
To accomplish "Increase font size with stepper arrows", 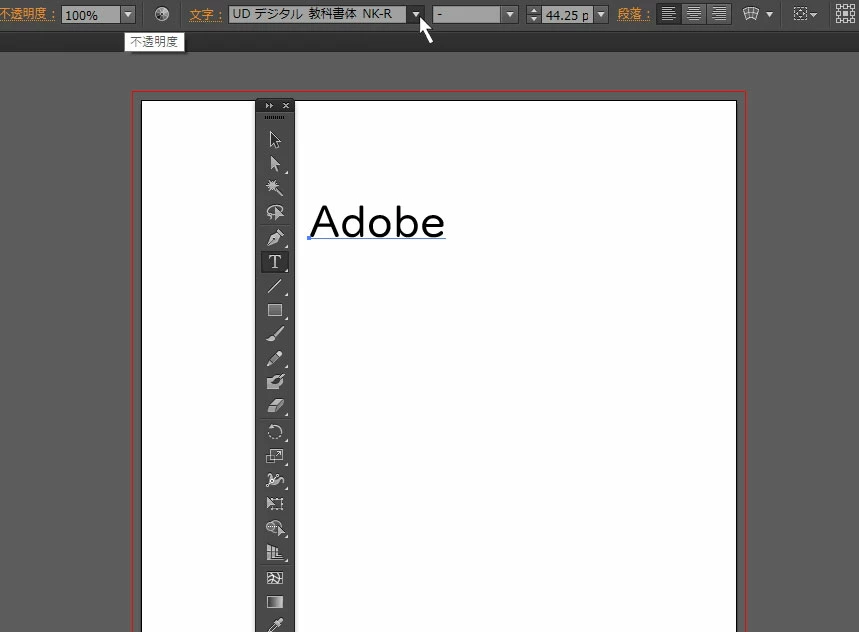I will [x=534, y=10].
